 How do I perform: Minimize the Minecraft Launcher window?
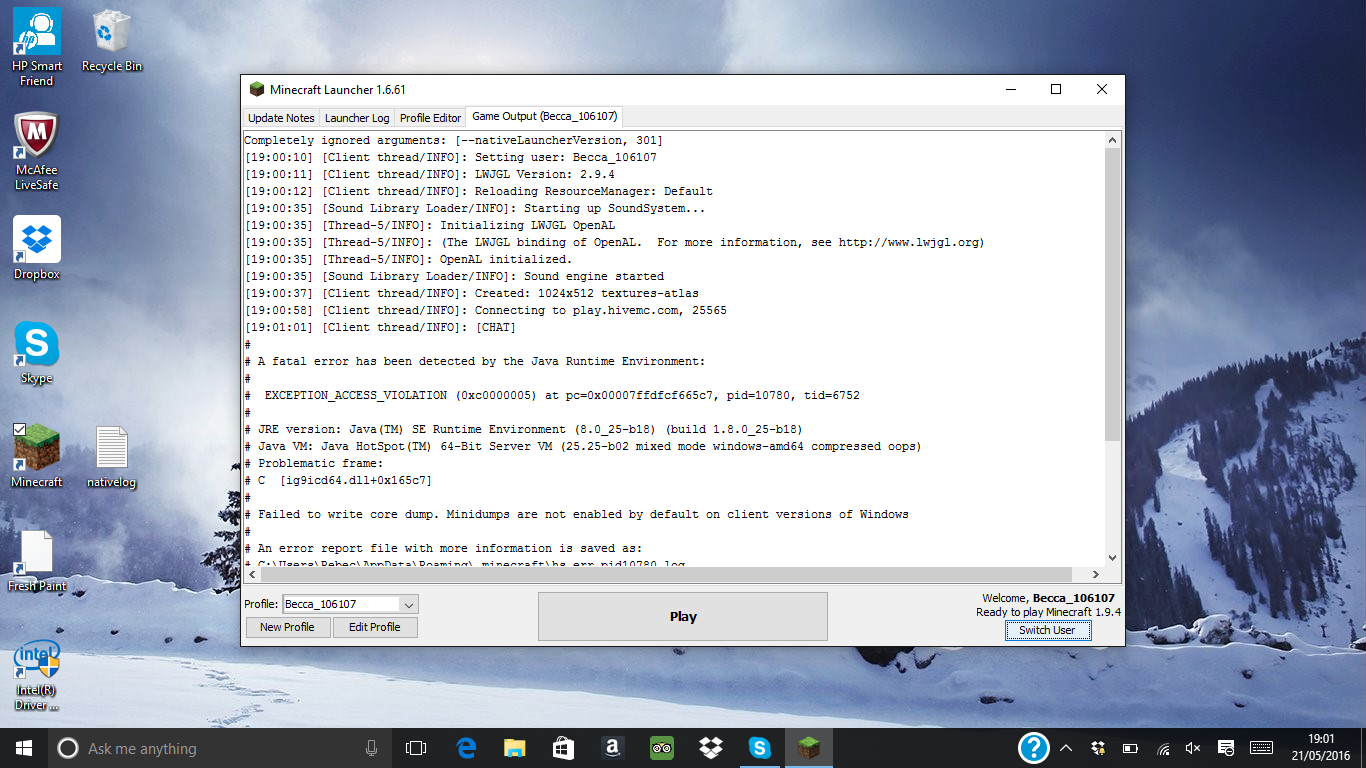(x=1009, y=90)
